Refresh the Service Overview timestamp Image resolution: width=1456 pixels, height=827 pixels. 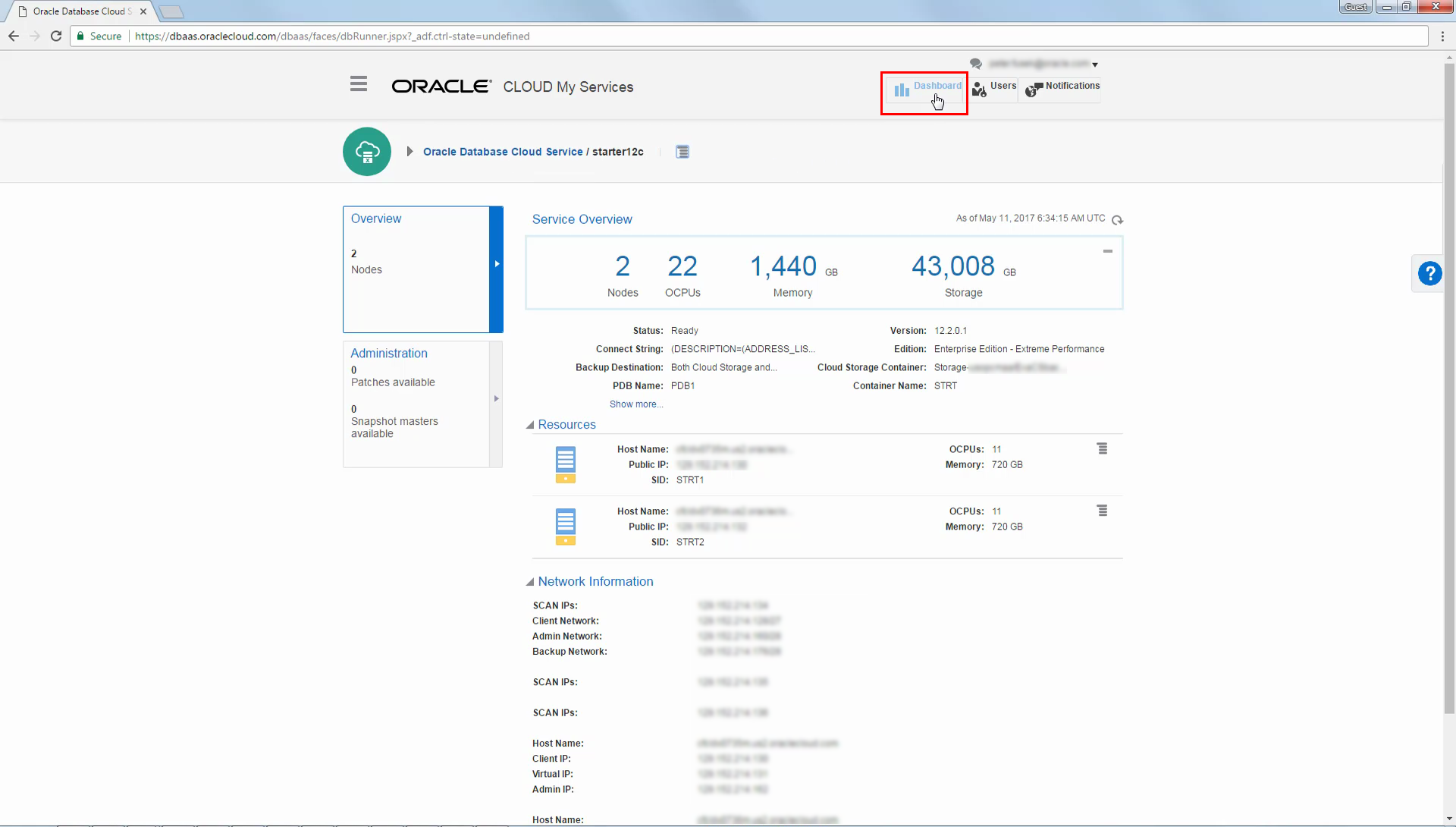(1117, 220)
